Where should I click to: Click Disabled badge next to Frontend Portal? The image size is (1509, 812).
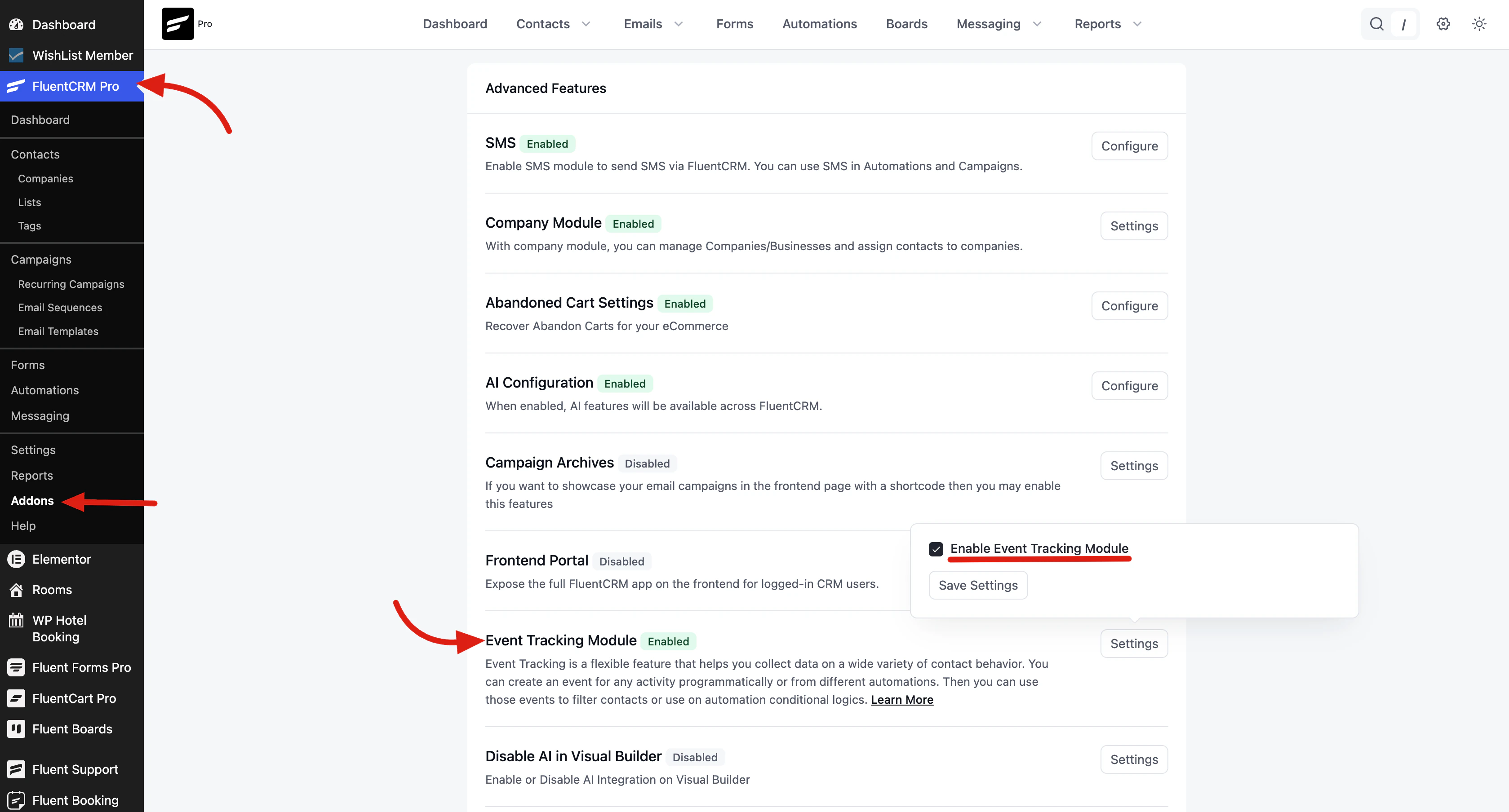pyautogui.click(x=621, y=561)
